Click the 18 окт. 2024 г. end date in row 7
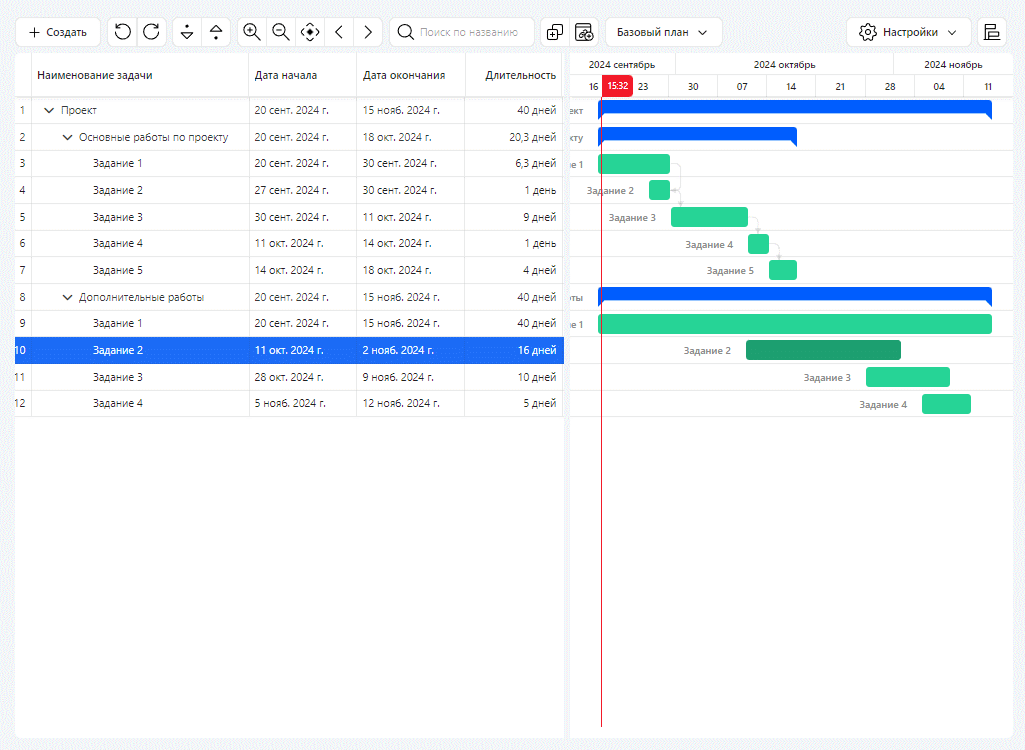Screen dimensions: 1025x750 tap(411, 270)
